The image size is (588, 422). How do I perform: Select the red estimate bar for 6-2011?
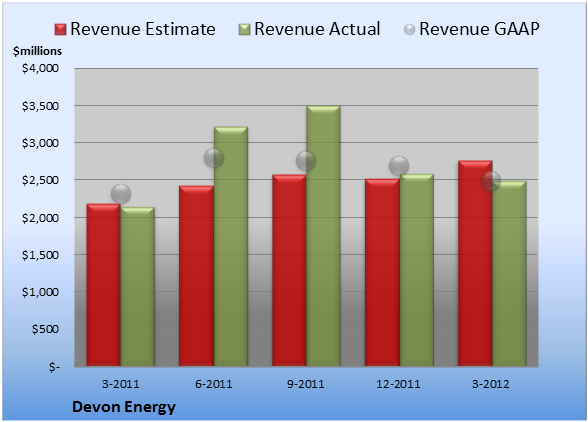(x=196, y=276)
